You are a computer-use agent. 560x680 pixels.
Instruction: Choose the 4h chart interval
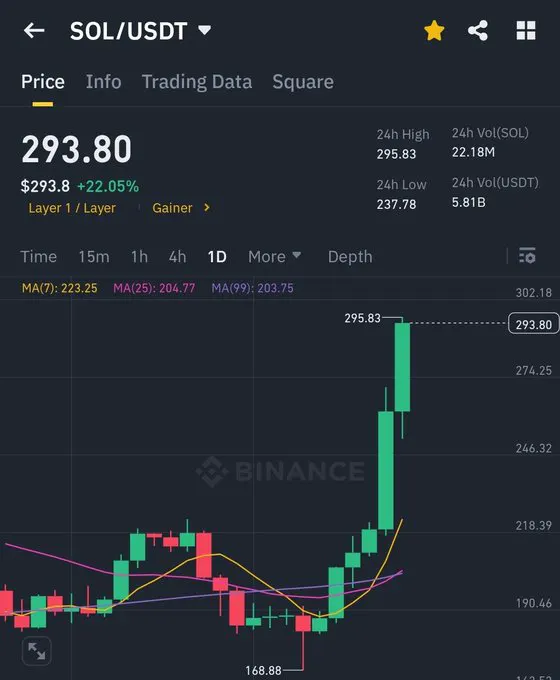(177, 257)
